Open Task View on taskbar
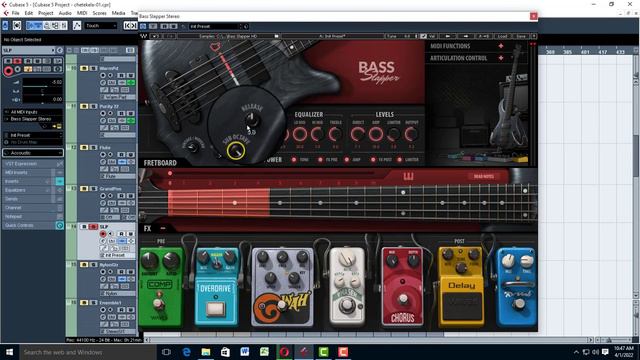The width and height of the screenshot is (640, 360). (166, 352)
